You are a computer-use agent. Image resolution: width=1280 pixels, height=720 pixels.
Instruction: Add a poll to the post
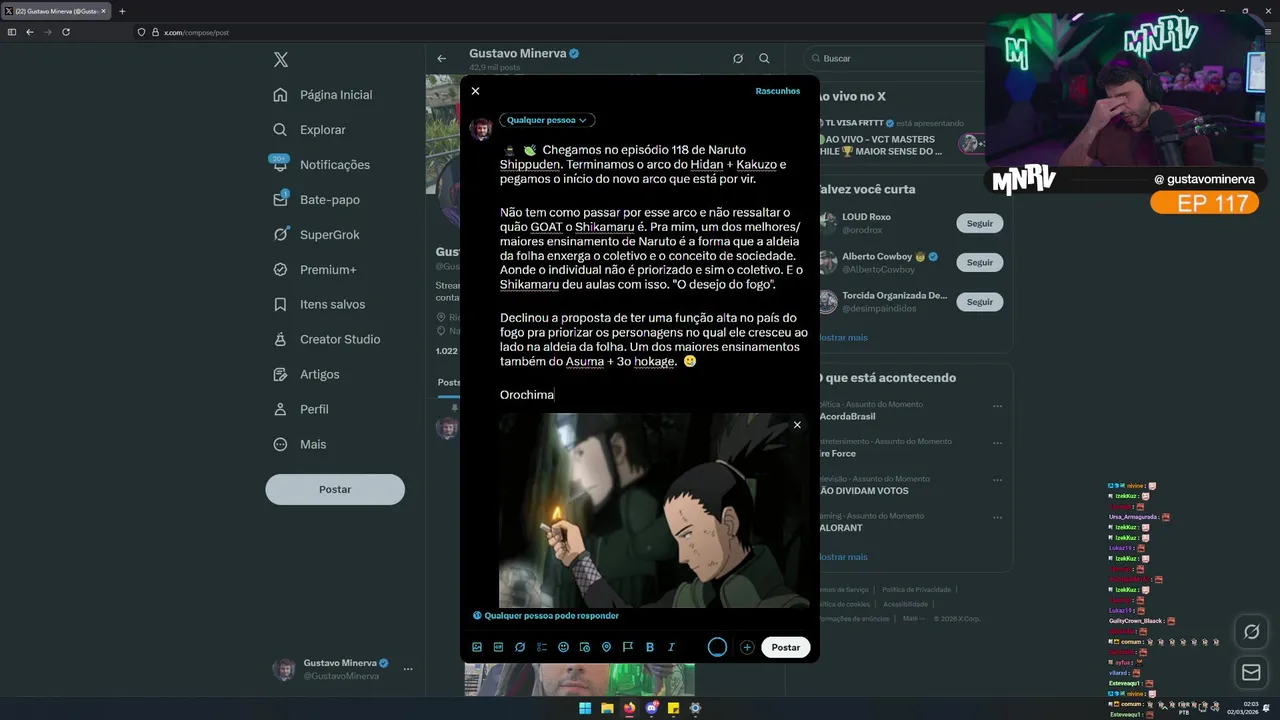542,647
